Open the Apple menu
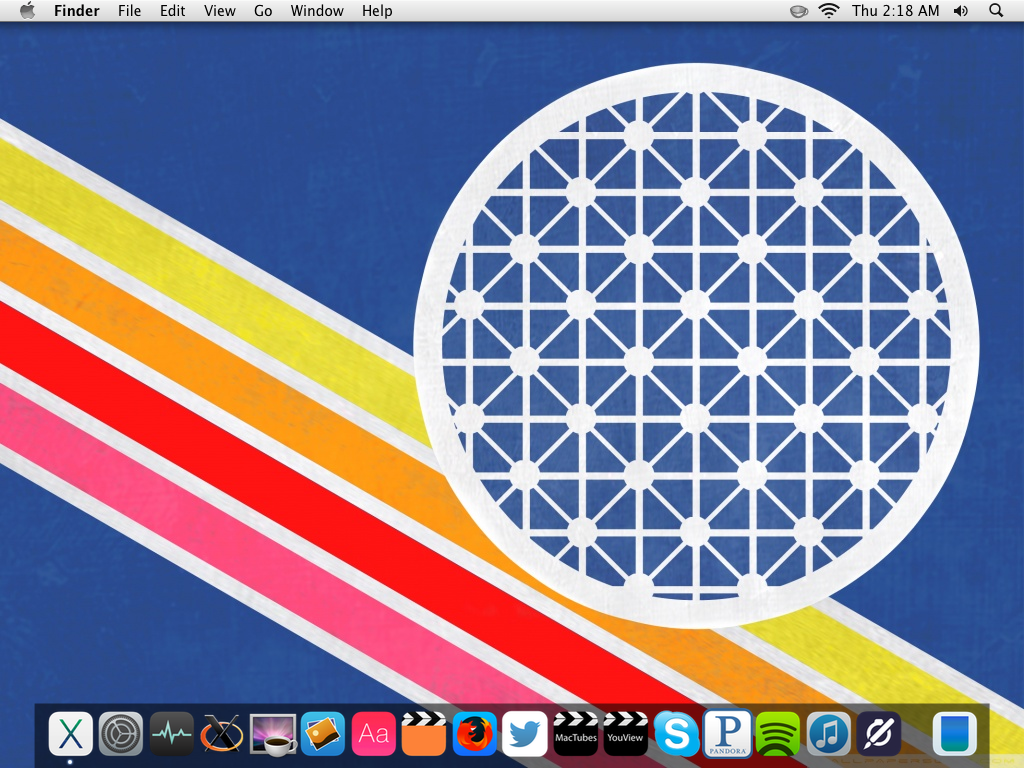Screen dimensions: 1024x768 [x=27, y=10]
